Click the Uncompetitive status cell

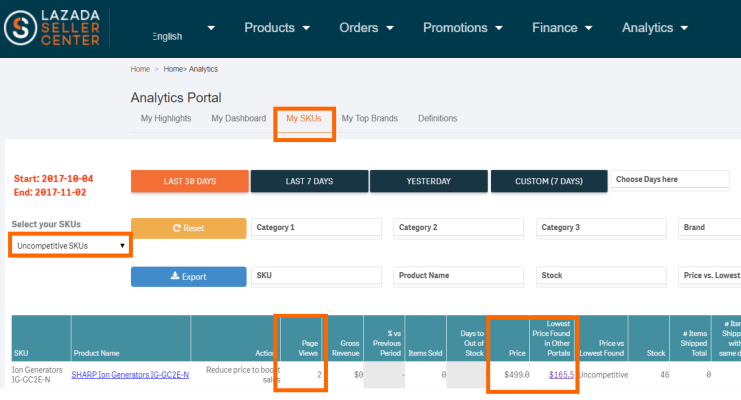(x=603, y=374)
